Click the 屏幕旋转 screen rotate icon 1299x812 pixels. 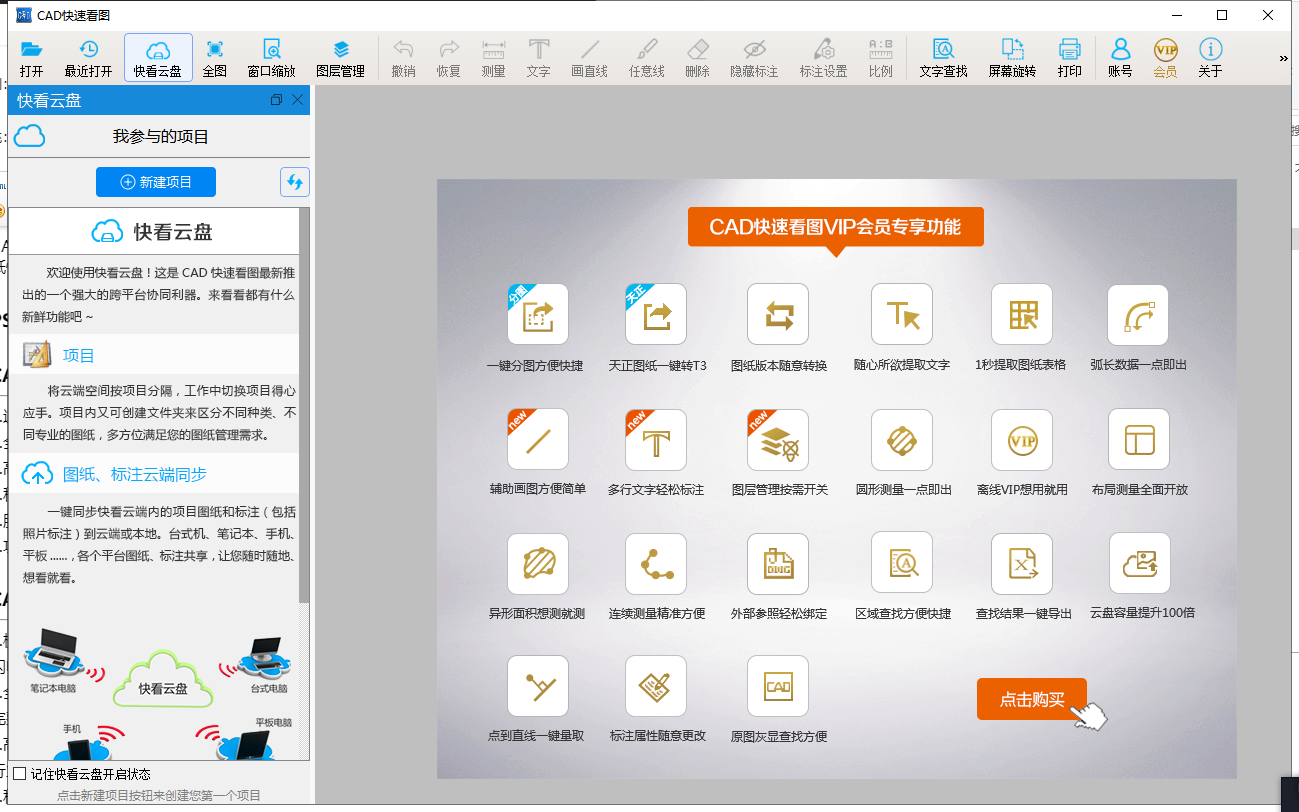pos(1012,58)
